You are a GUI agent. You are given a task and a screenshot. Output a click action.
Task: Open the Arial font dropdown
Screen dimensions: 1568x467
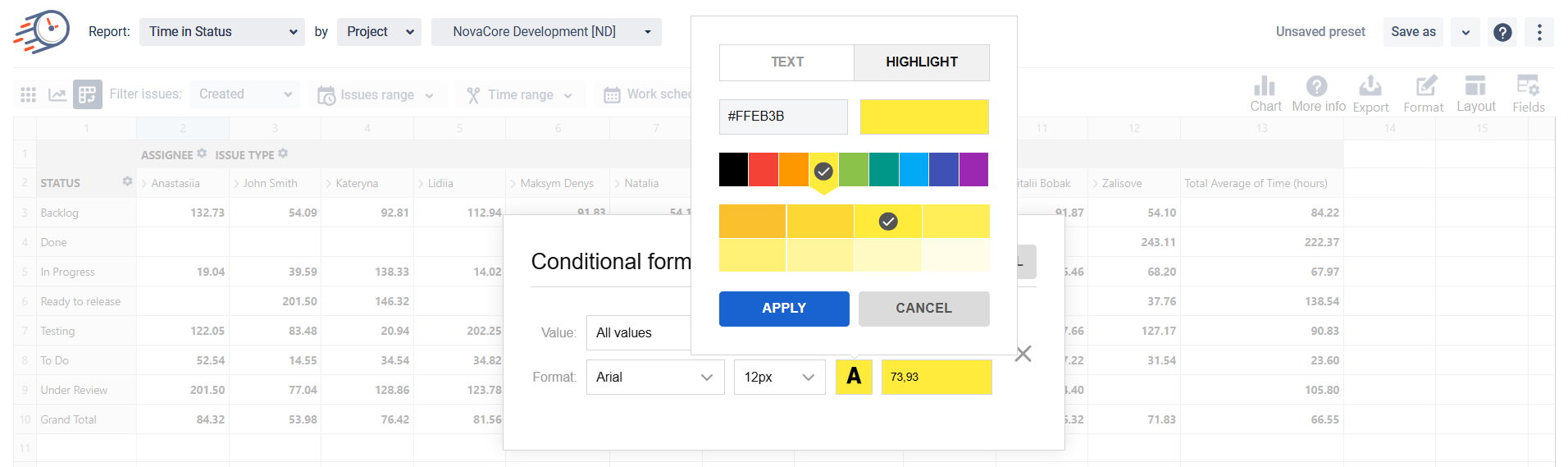point(654,377)
